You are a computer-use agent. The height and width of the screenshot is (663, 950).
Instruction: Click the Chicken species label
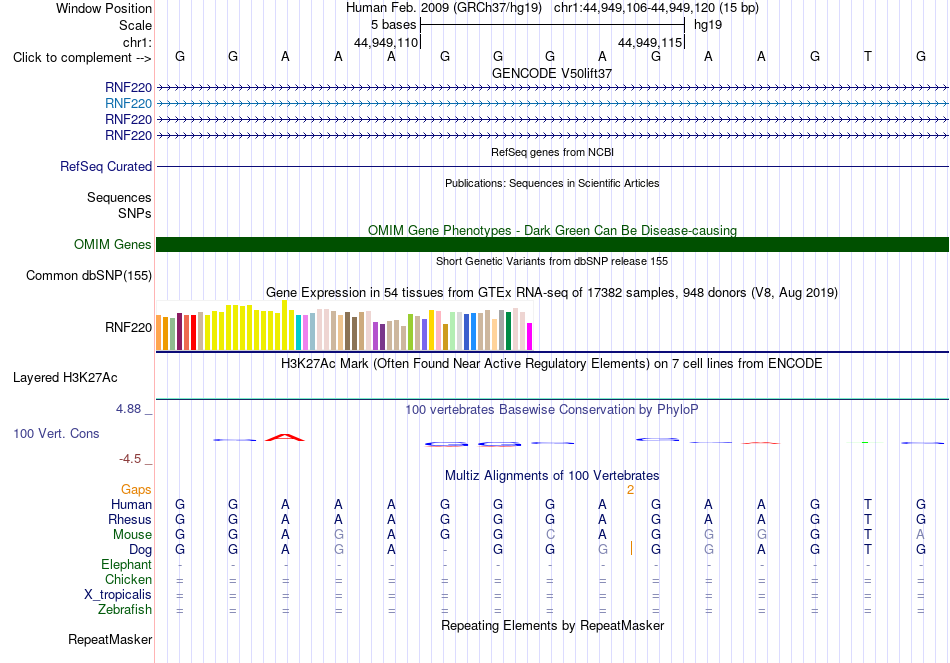pos(128,580)
